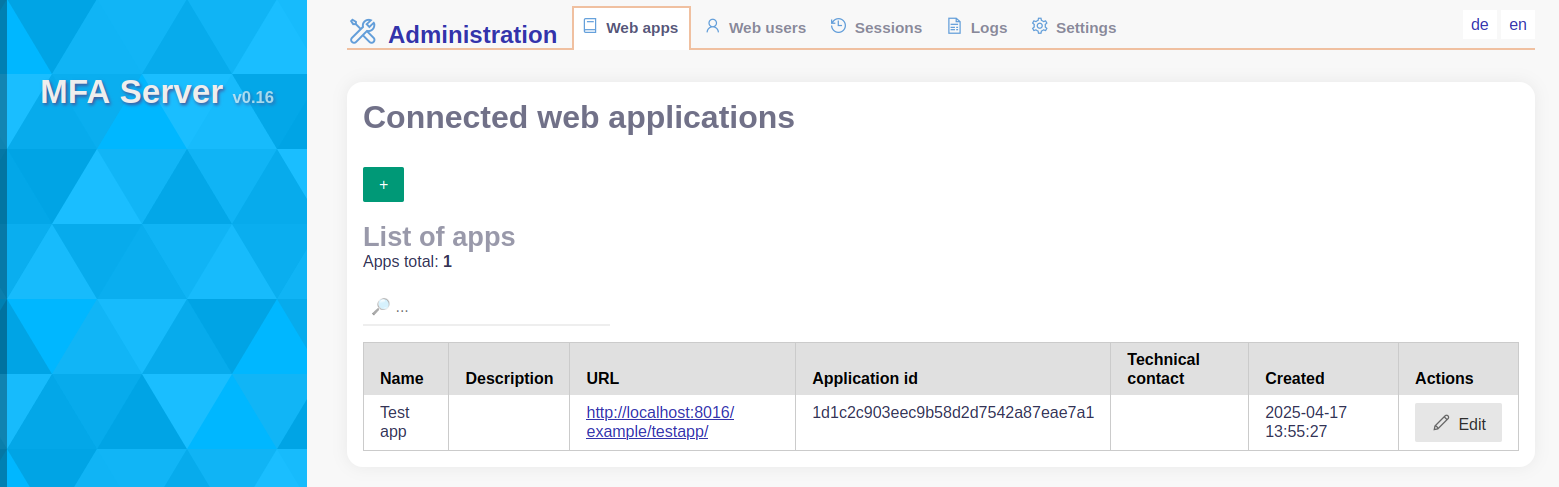Switch language to English (en)
This screenshot has height=487, width=1559.
[1518, 25]
